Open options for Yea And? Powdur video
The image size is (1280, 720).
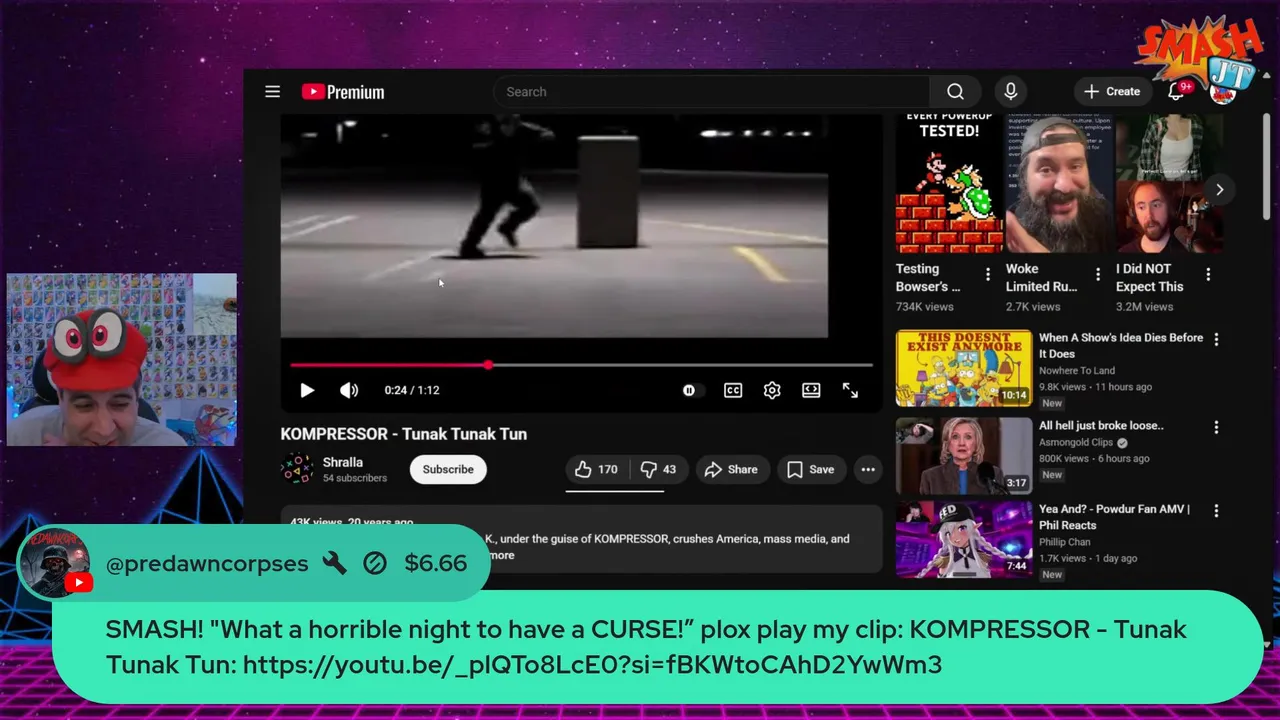tap(1216, 511)
